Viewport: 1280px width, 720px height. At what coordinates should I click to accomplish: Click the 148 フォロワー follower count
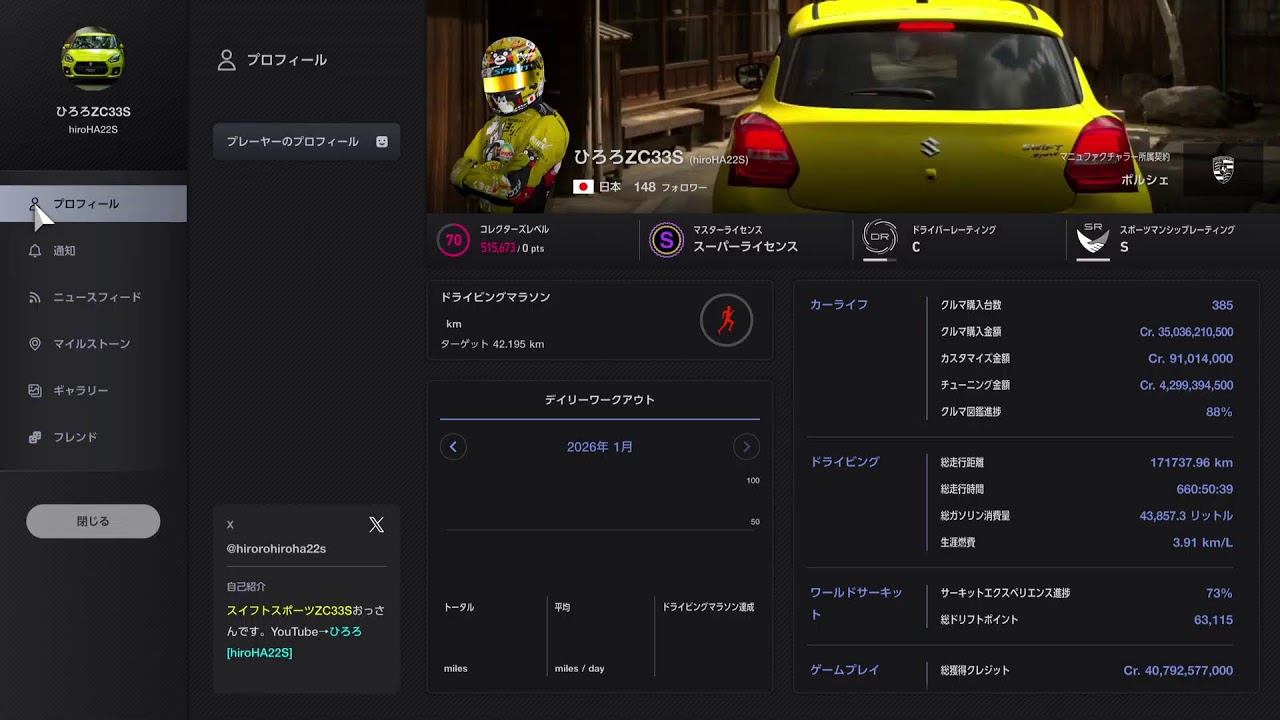click(670, 187)
